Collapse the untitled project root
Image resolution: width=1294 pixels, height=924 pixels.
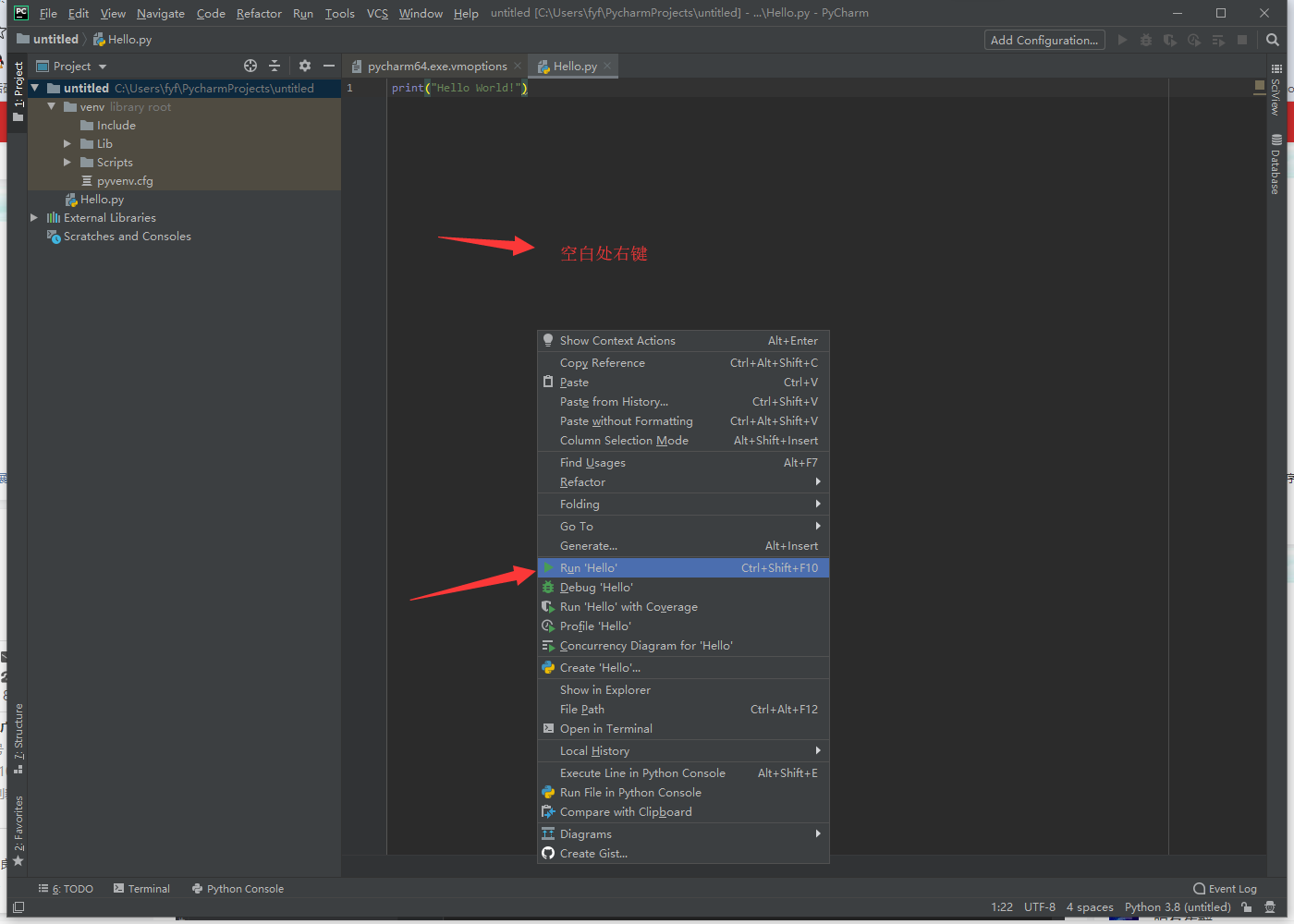35,88
